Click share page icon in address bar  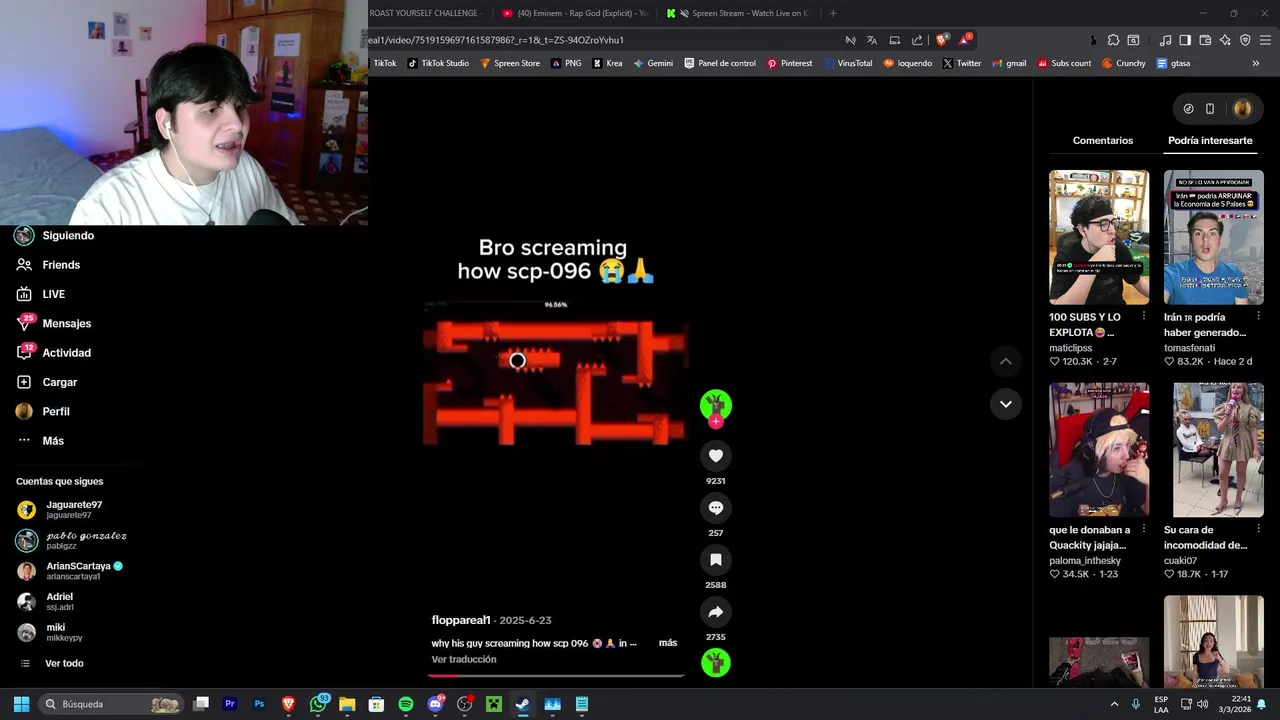pyautogui.click(x=917, y=40)
